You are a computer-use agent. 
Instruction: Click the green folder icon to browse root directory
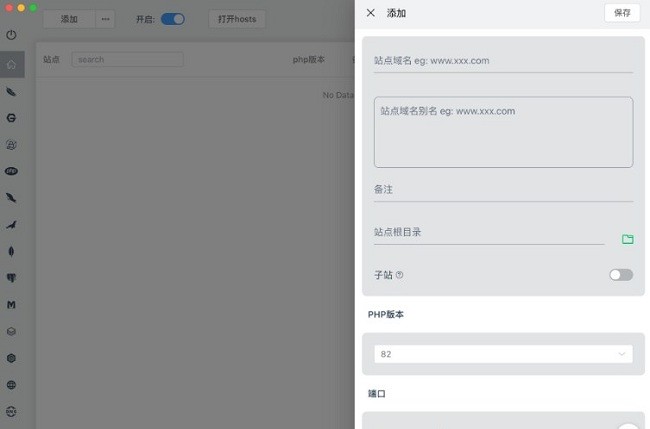[628, 239]
